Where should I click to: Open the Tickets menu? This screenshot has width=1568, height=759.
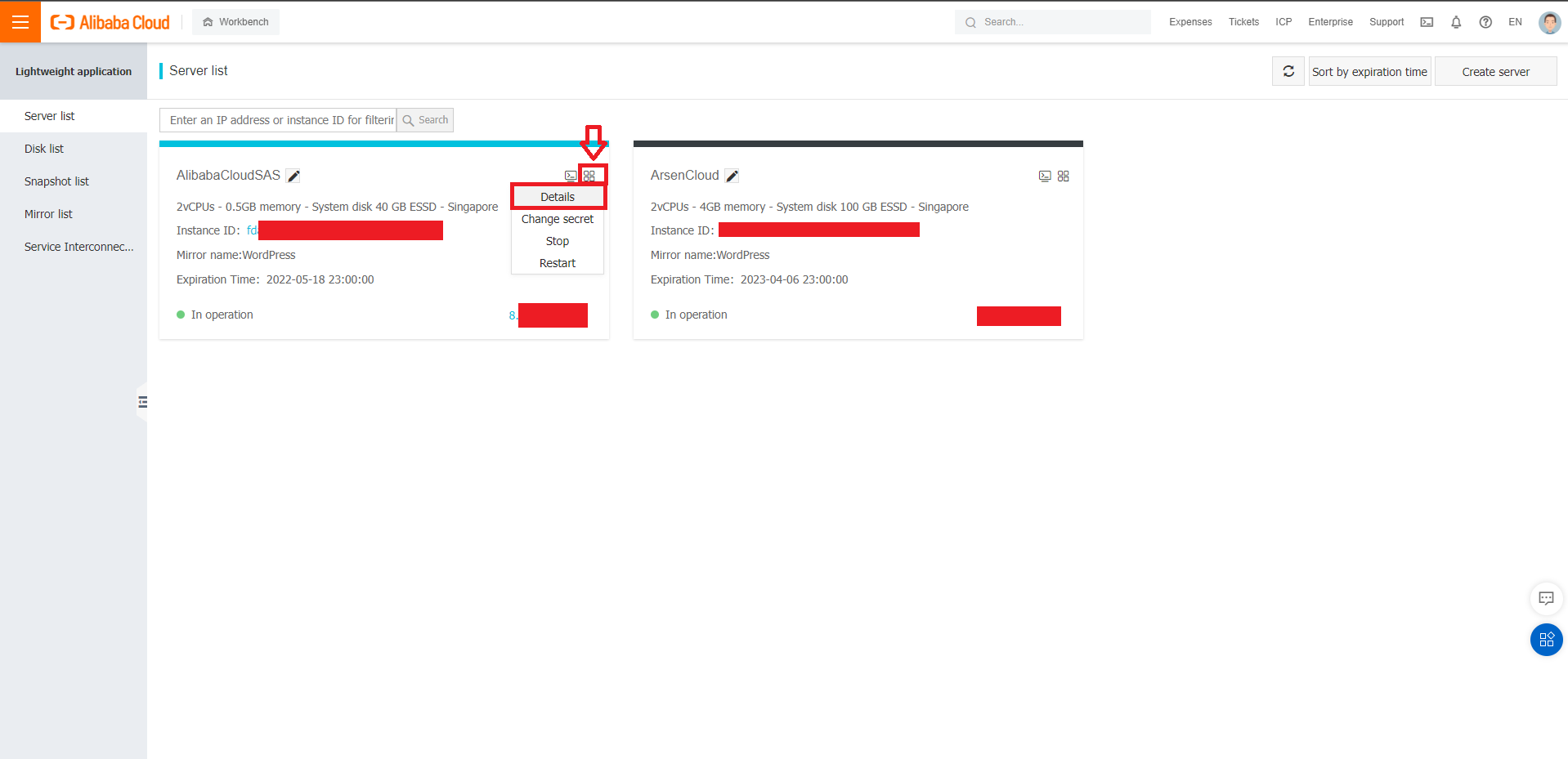click(x=1243, y=22)
